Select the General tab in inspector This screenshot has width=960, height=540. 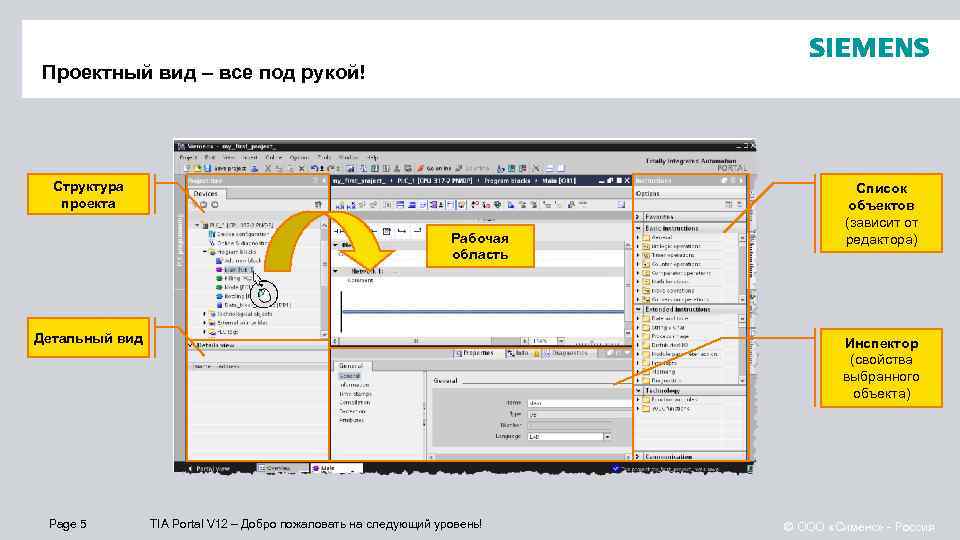point(351,366)
